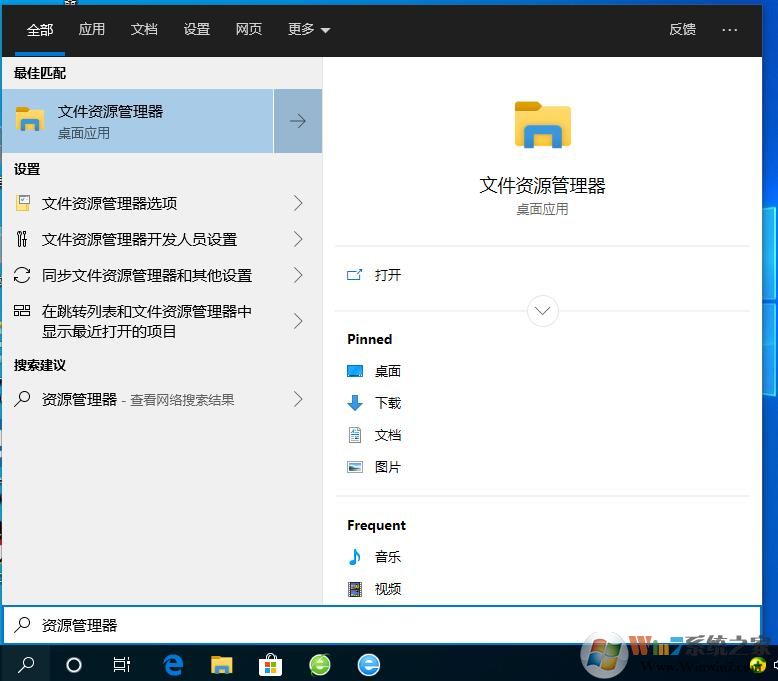Switch to the 全部 tab
778x681 pixels.
pos(40,30)
